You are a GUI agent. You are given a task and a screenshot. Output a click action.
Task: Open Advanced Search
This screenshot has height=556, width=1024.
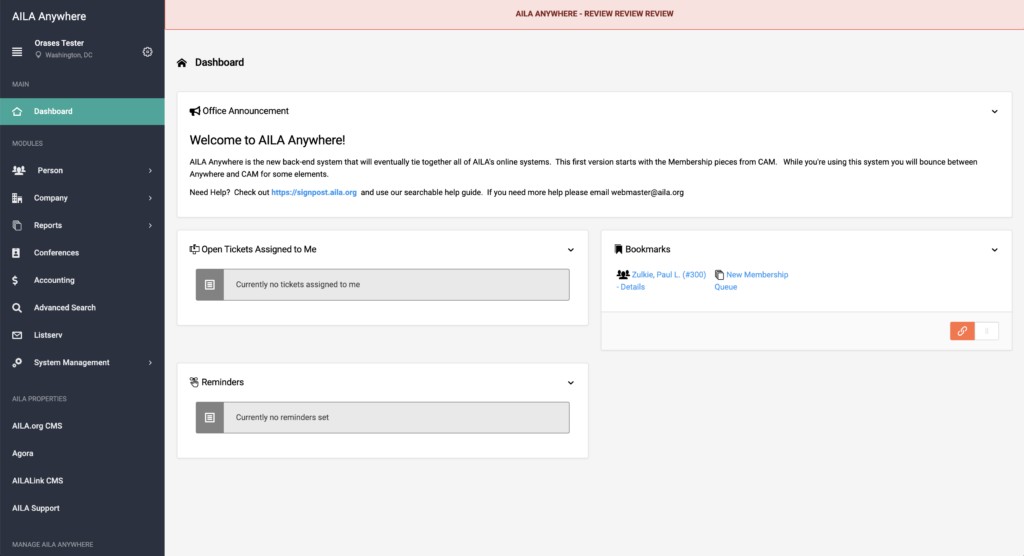[x=82, y=308]
